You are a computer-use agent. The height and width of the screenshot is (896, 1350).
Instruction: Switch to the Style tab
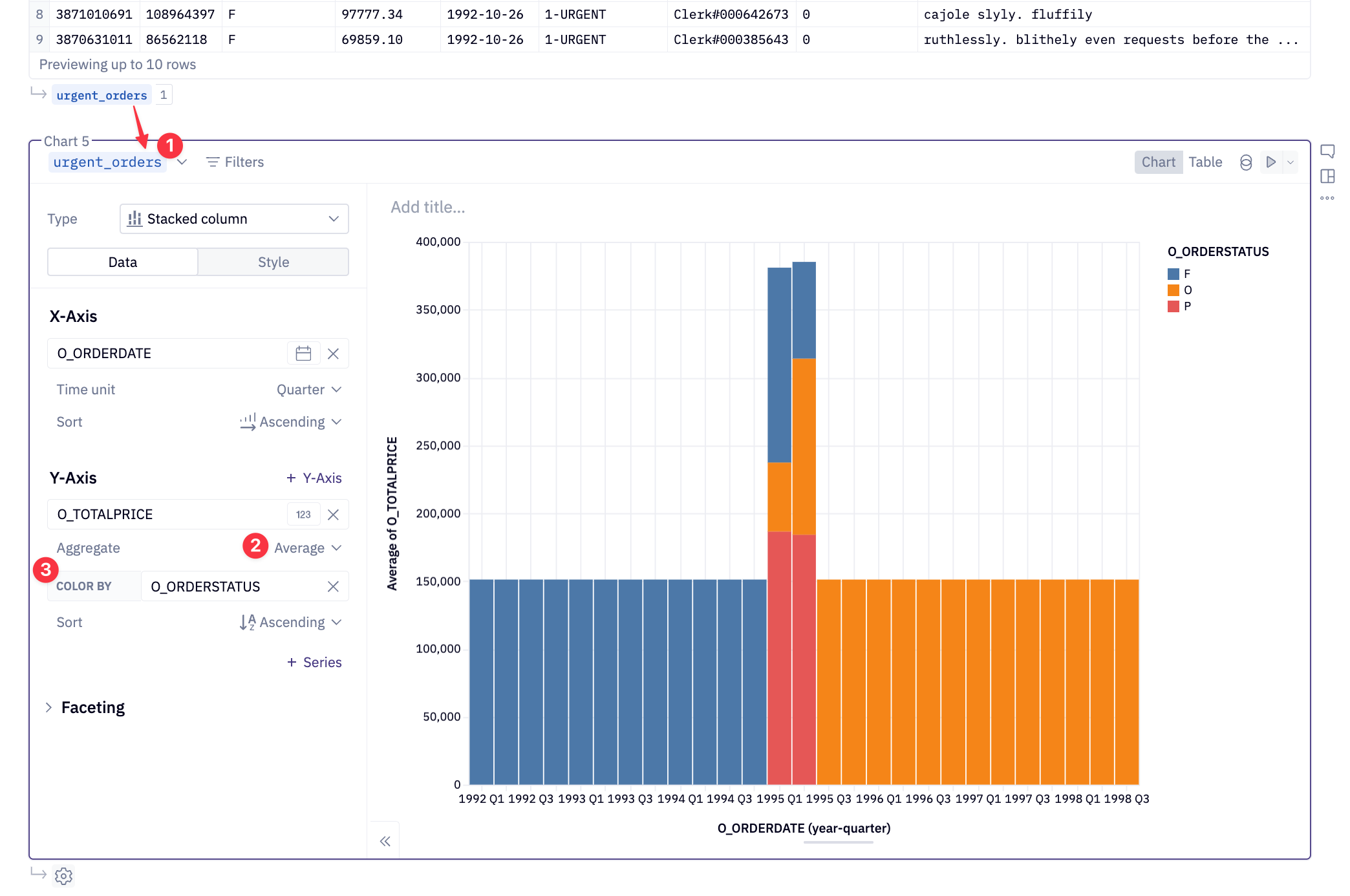pos(273,262)
